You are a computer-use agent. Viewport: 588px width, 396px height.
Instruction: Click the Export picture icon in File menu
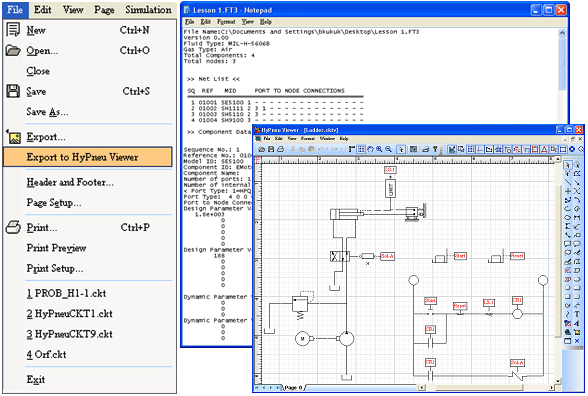(x=14, y=137)
